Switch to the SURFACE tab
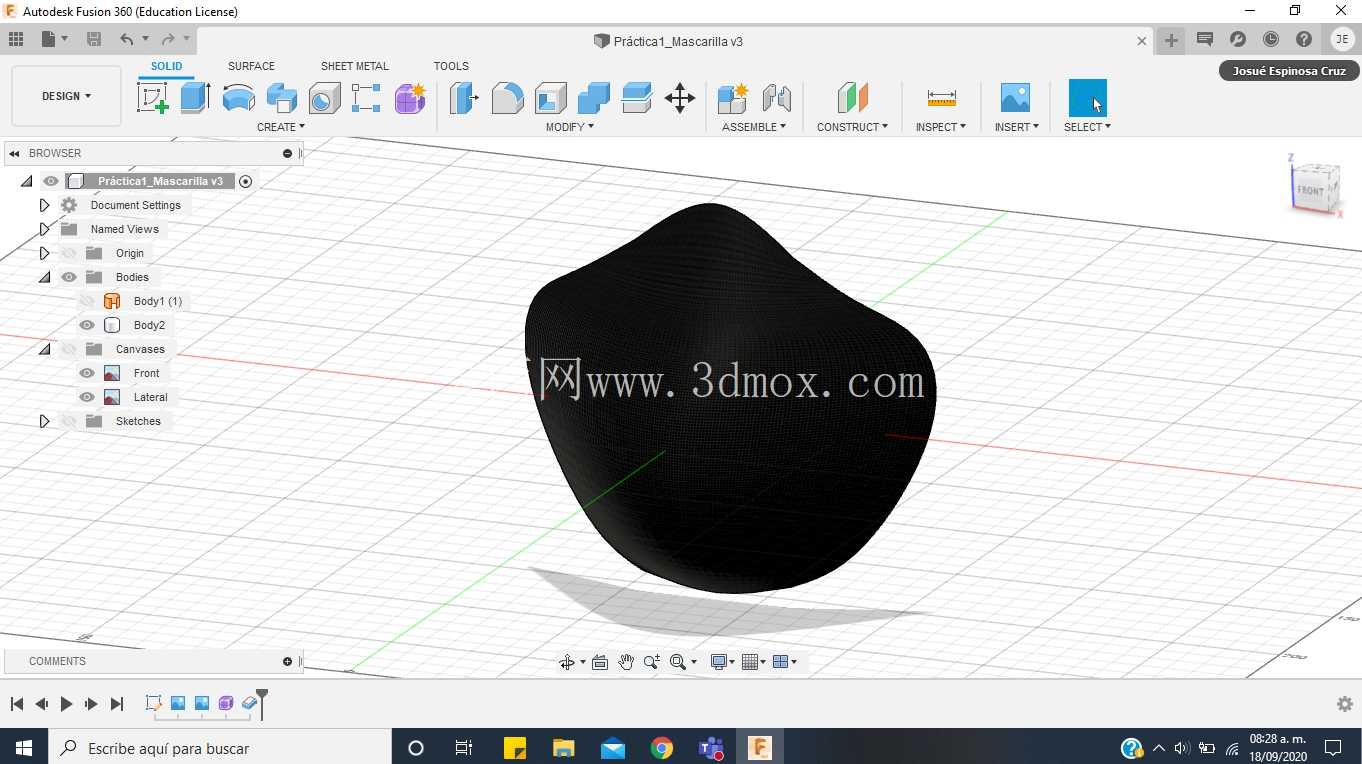 pos(251,66)
